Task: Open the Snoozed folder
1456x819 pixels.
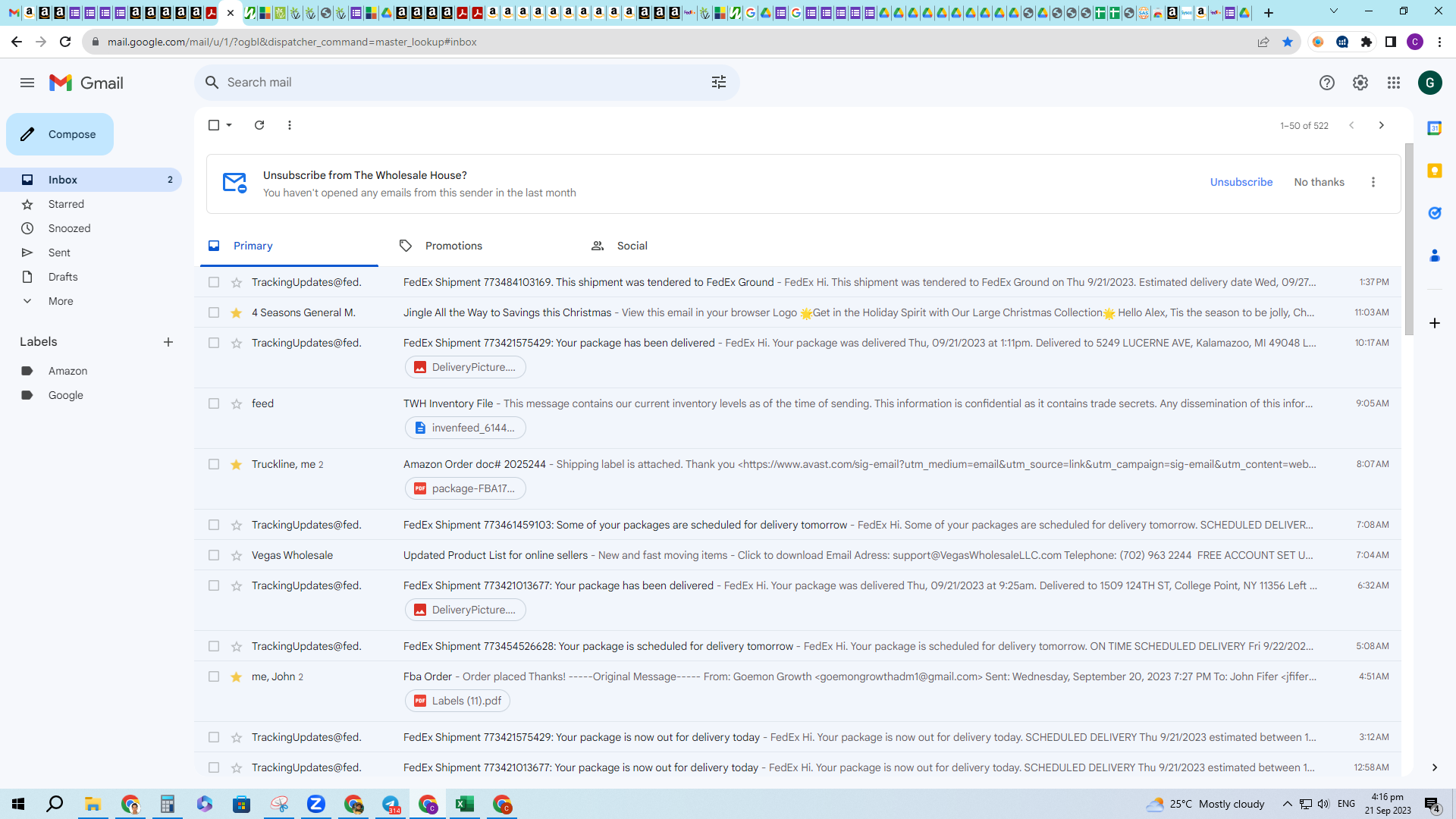Action: click(91, 228)
